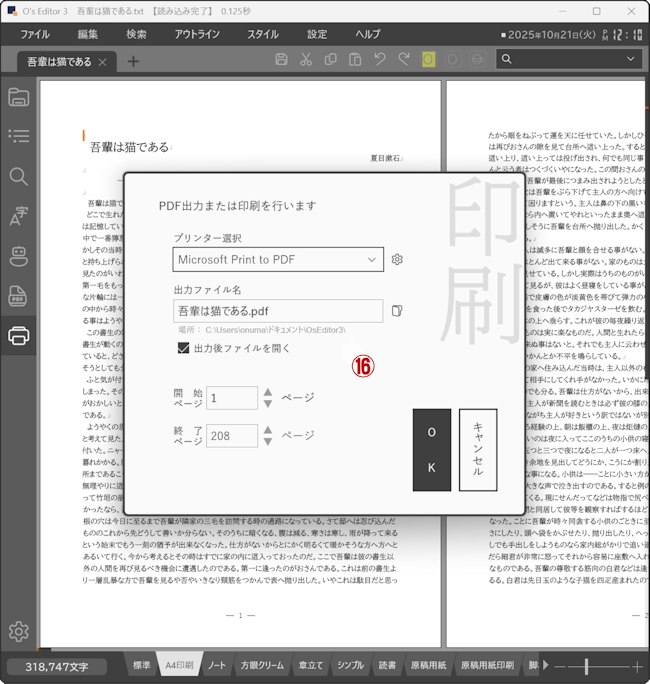
Task: Open the printer settings gear beside printer selection
Action: pos(397,260)
